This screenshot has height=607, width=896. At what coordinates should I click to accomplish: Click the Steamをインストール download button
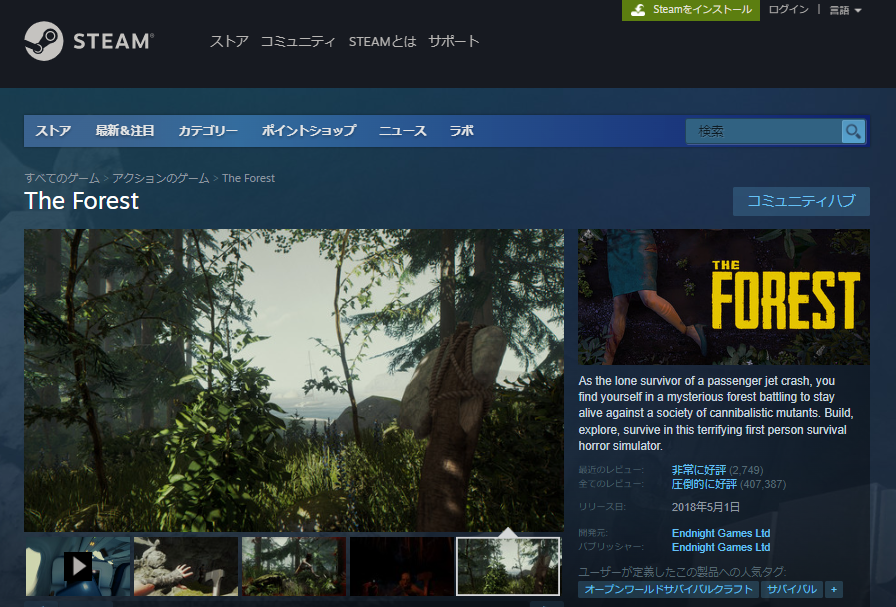(691, 10)
